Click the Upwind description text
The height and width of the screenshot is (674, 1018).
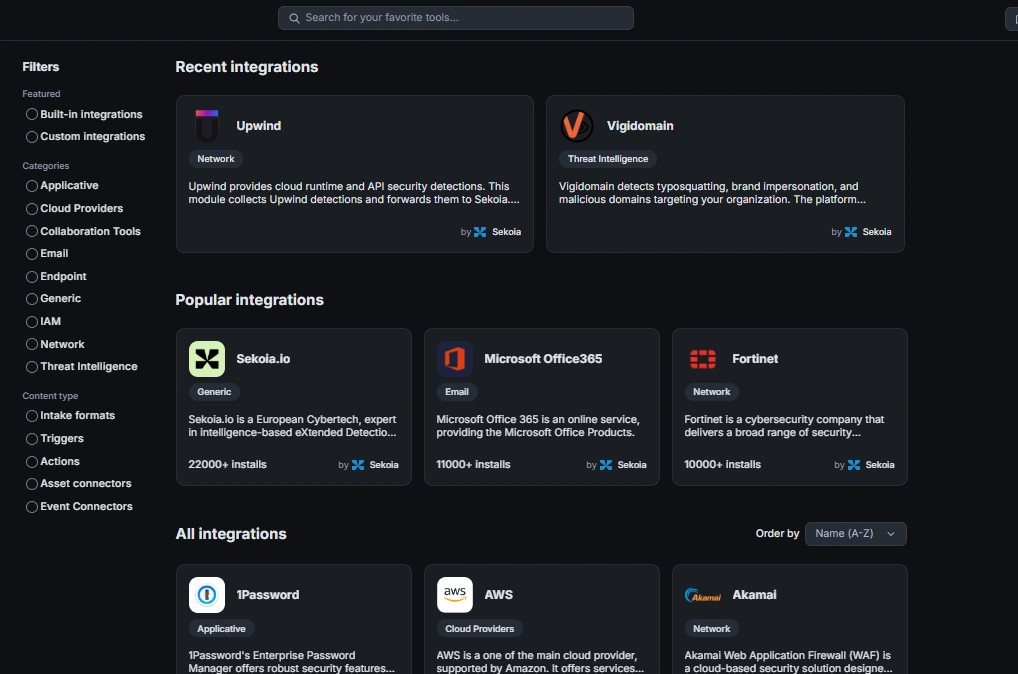click(x=354, y=193)
